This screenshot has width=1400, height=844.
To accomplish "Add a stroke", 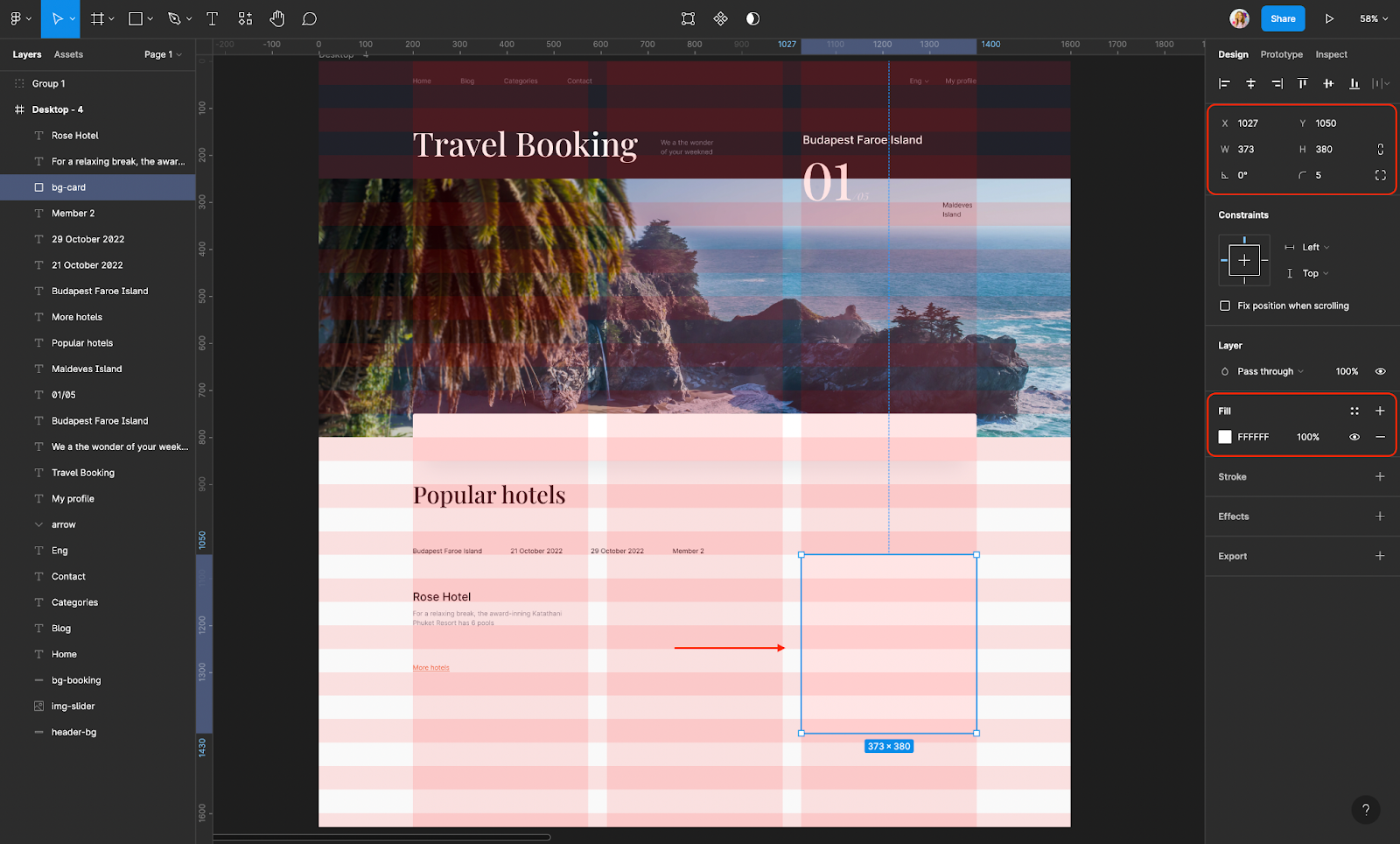I will [x=1380, y=476].
